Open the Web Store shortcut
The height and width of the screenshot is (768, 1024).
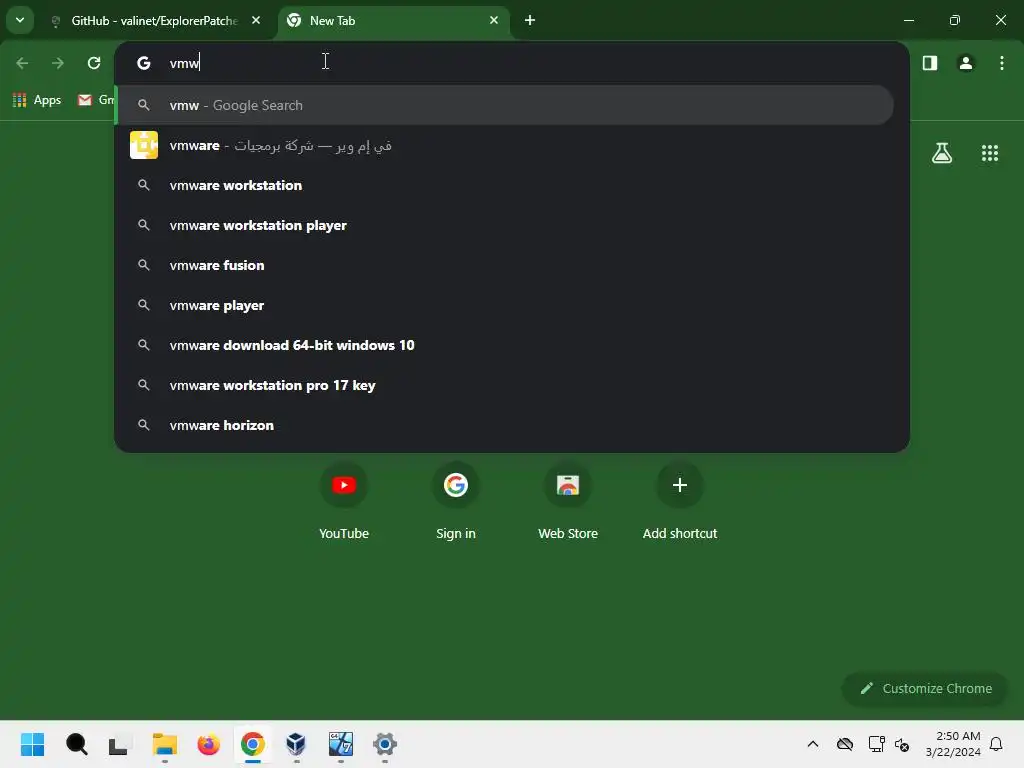[568, 502]
